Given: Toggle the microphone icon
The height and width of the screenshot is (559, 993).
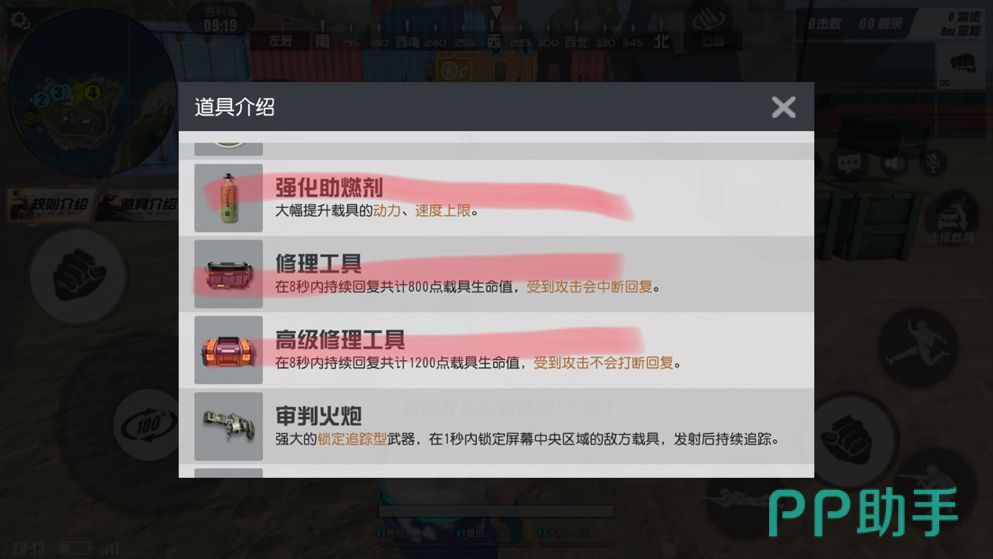Looking at the screenshot, I should 933,163.
